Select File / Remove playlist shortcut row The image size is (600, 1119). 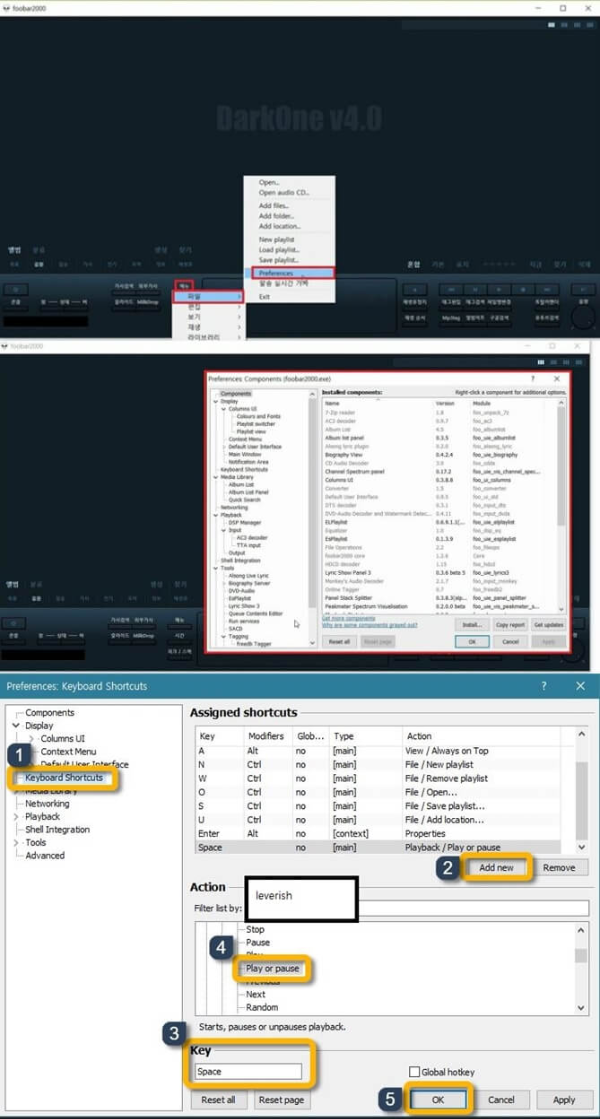pos(385,778)
